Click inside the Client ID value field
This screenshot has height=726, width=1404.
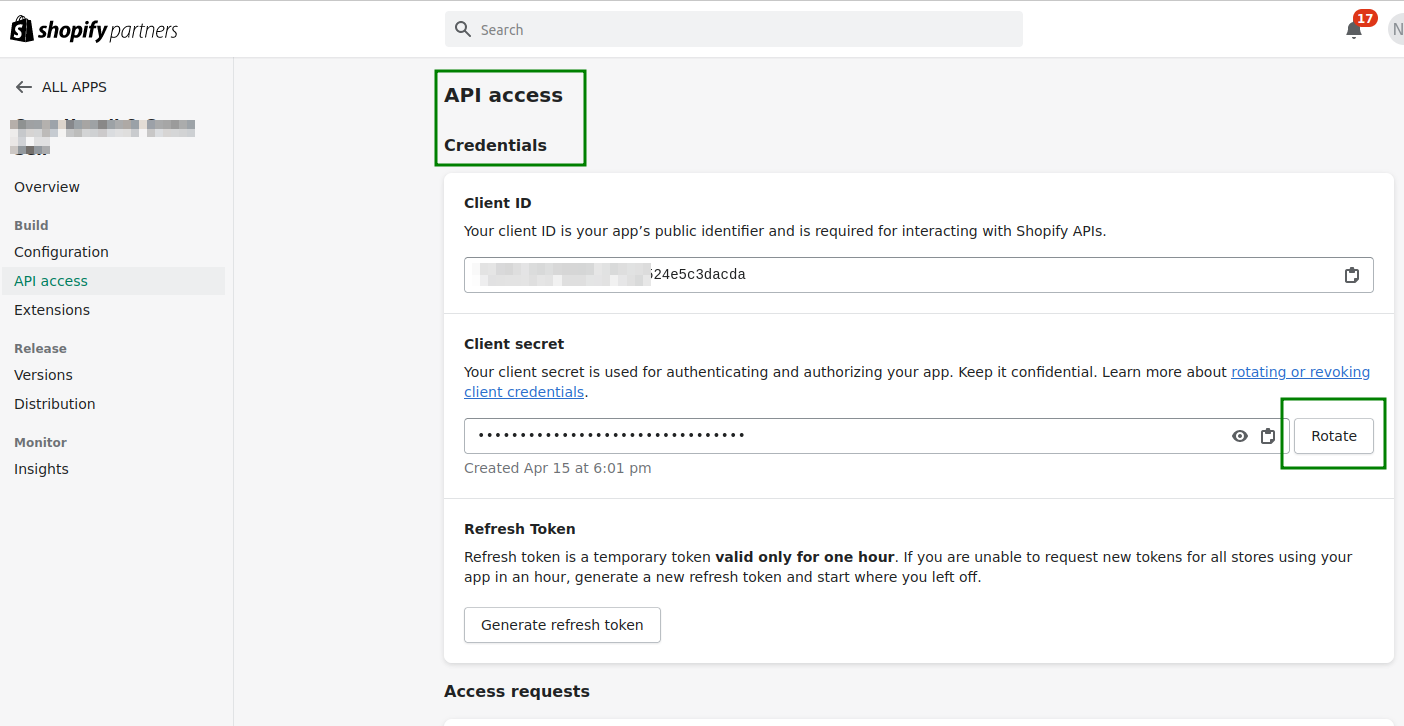(900, 275)
